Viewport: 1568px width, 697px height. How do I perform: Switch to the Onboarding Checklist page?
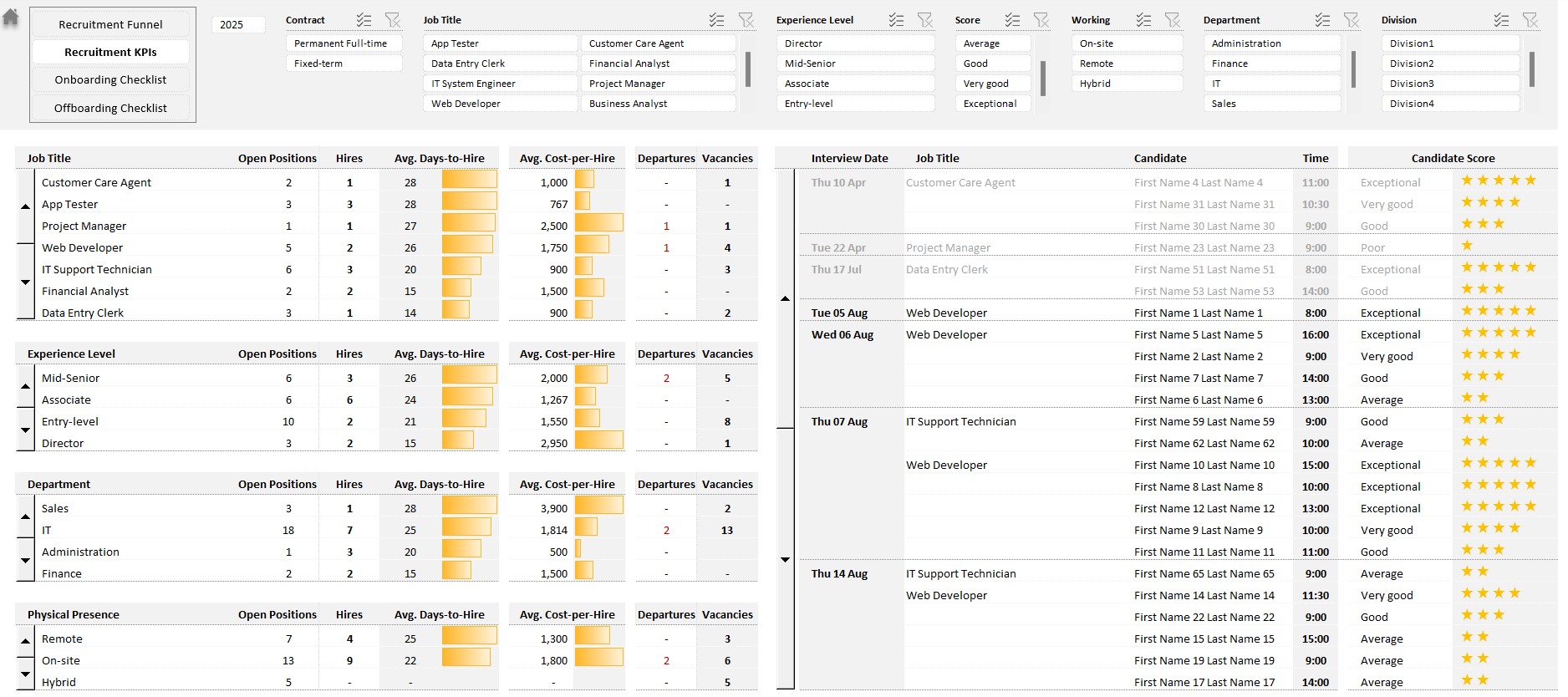pos(110,80)
